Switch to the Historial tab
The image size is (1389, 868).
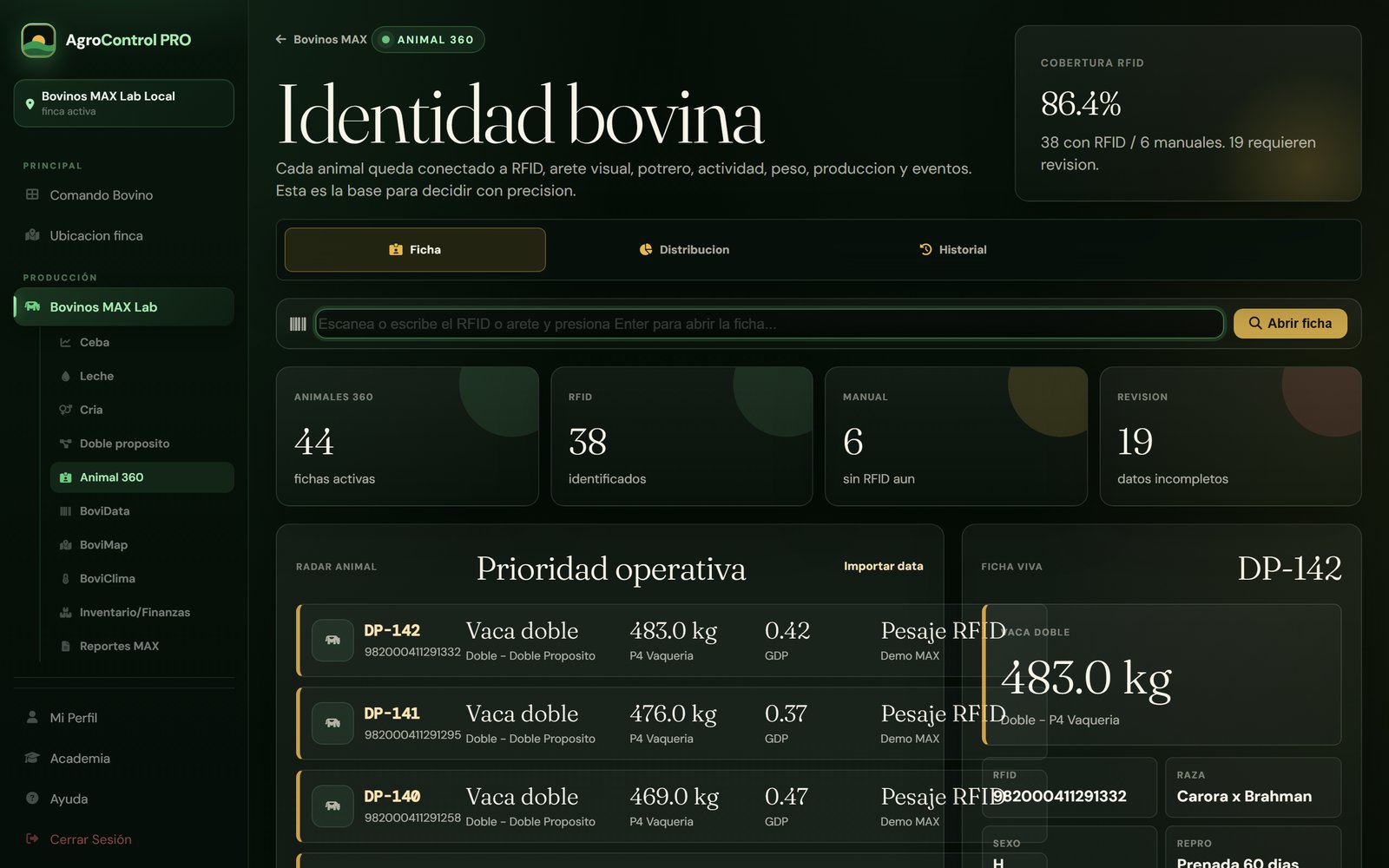click(x=952, y=250)
